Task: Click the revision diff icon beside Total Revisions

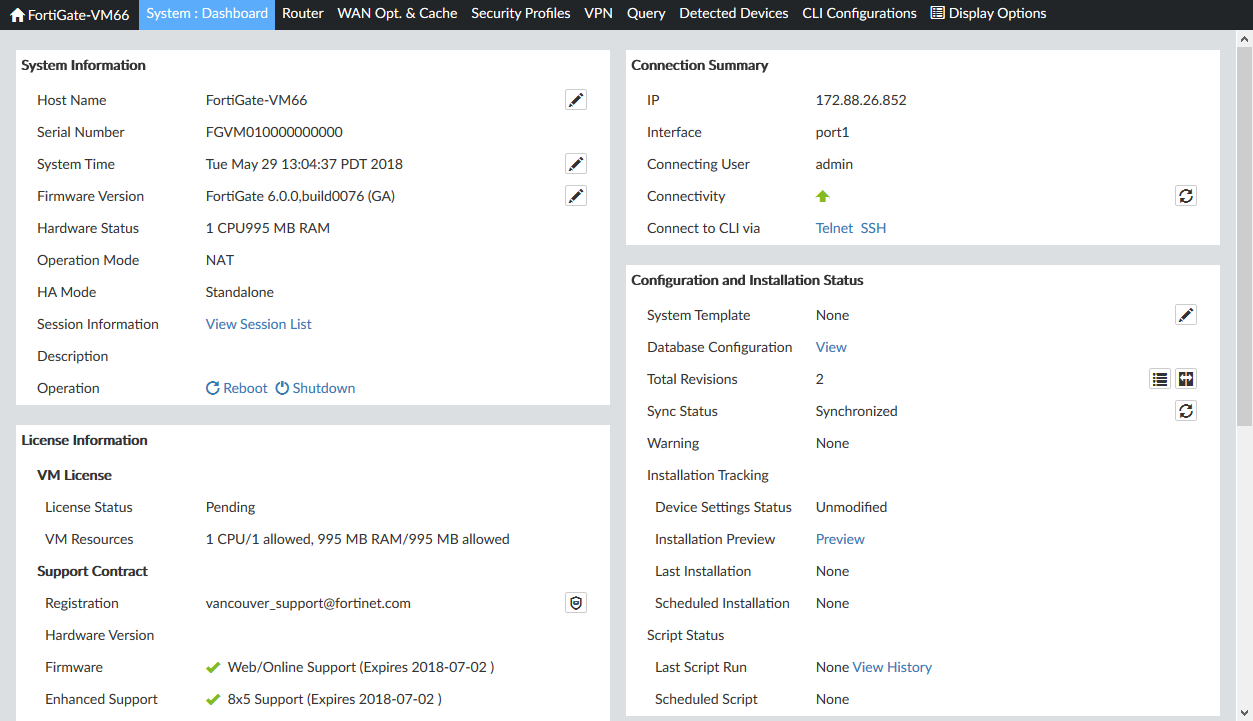Action: [x=1186, y=379]
